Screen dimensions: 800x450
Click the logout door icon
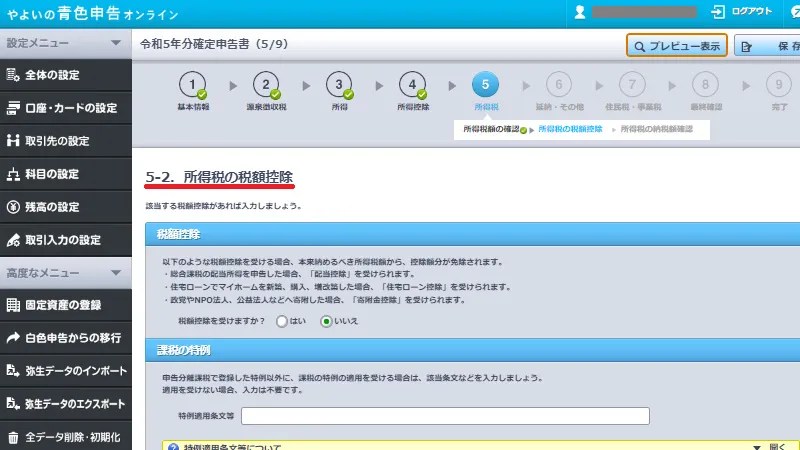[718, 12]
